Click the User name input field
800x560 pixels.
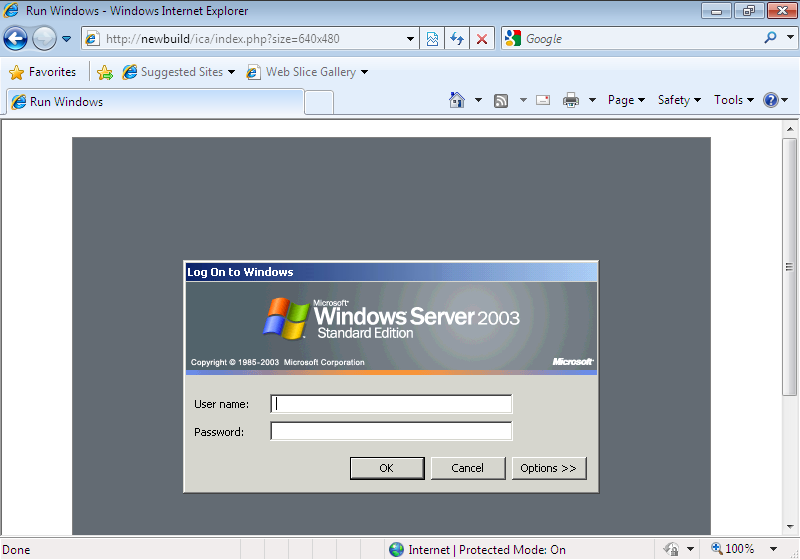click(391, 404)
